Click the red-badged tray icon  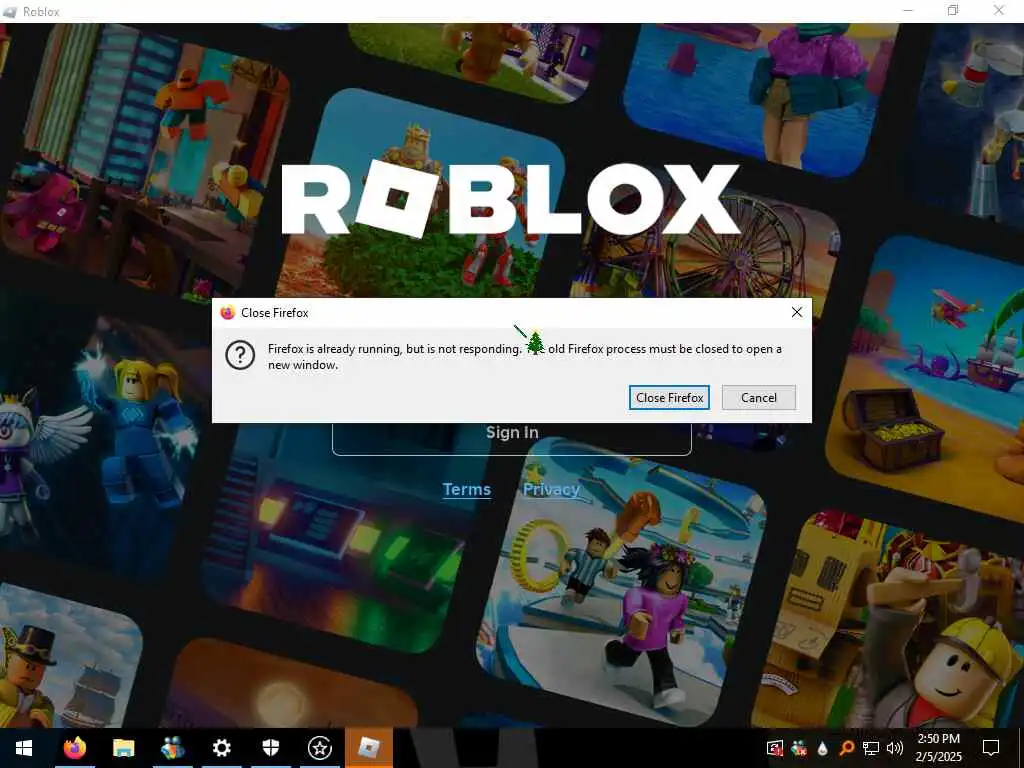pos(775,748)
